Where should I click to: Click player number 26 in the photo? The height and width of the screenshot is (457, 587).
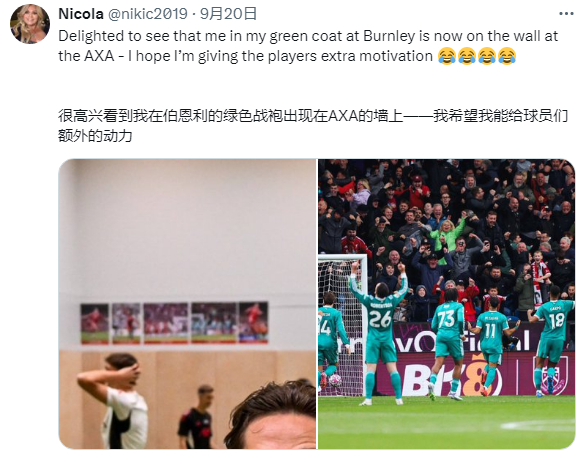click(x=380, y=333)
